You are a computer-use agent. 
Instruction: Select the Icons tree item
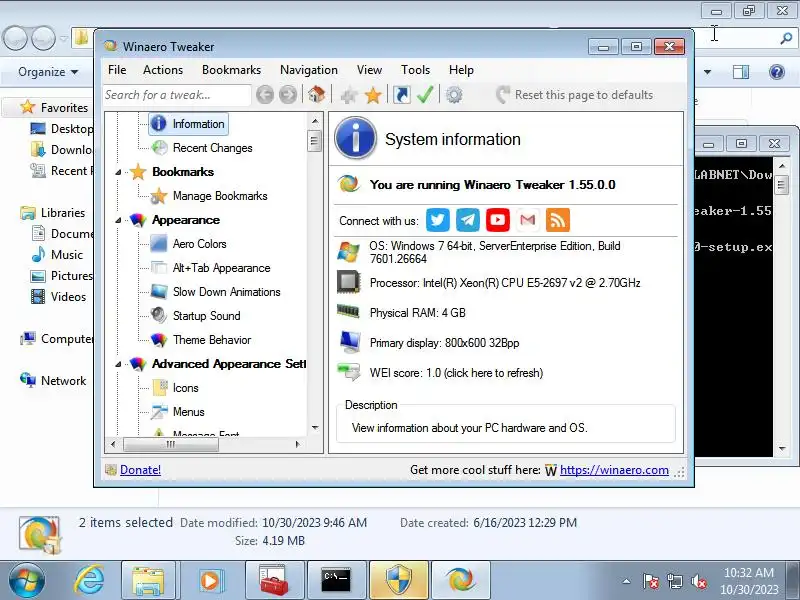click(185, 388)
